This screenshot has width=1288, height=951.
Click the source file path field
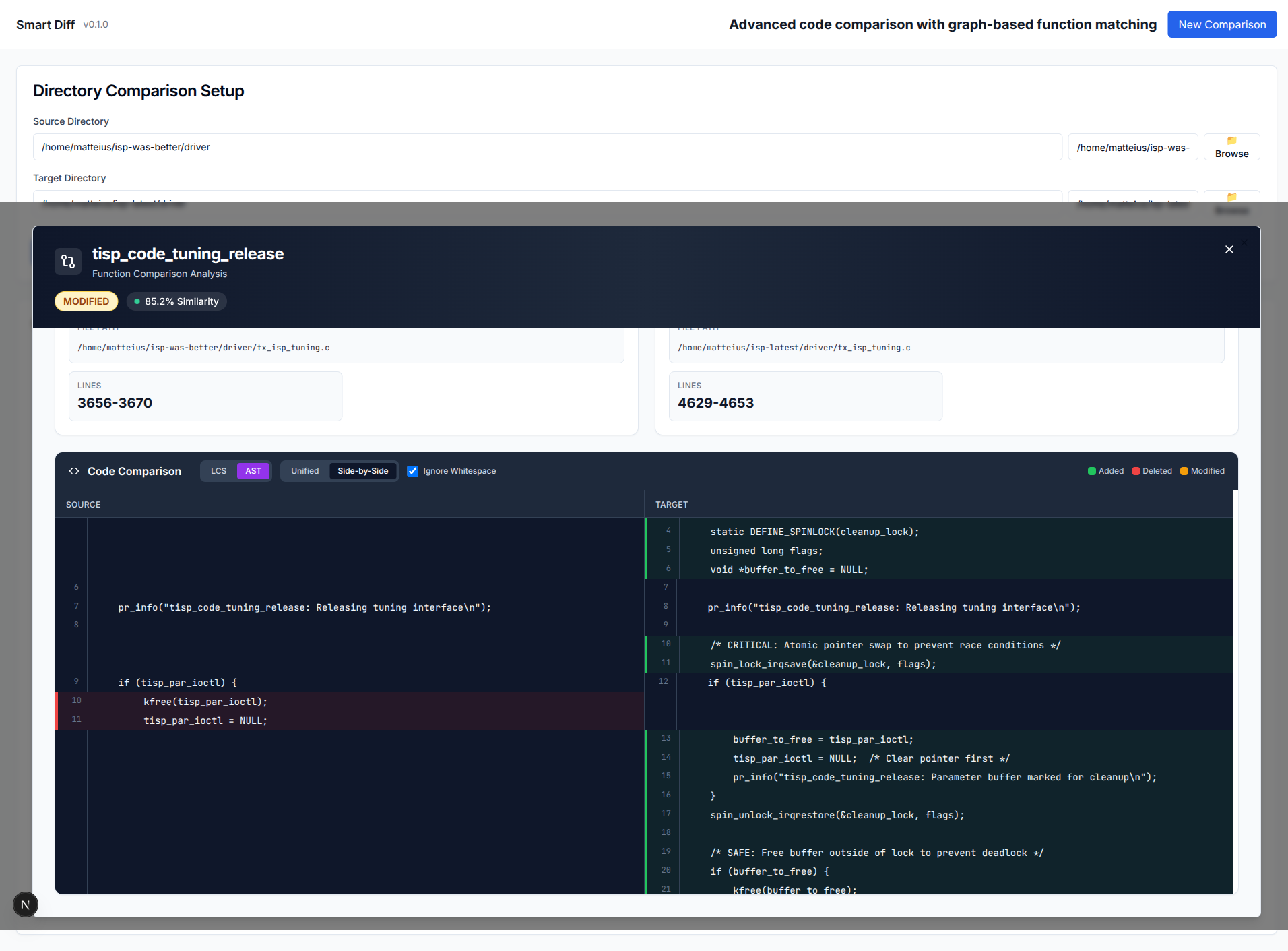[346, 348]
